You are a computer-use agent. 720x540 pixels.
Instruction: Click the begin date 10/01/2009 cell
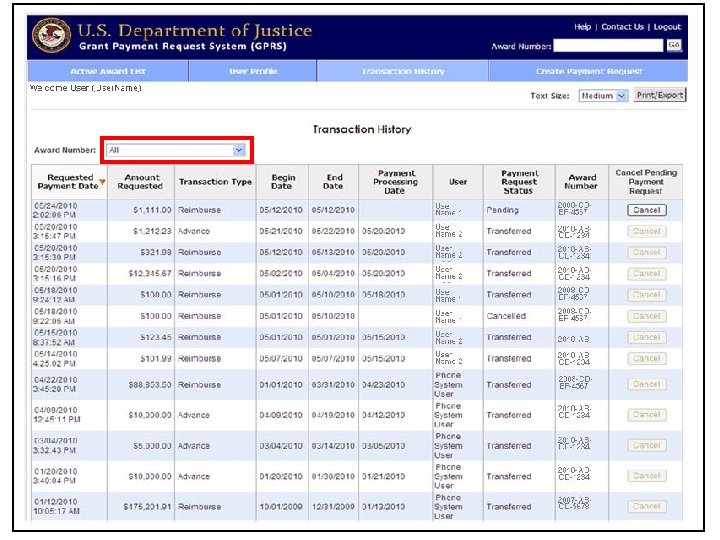click(281, 507)
